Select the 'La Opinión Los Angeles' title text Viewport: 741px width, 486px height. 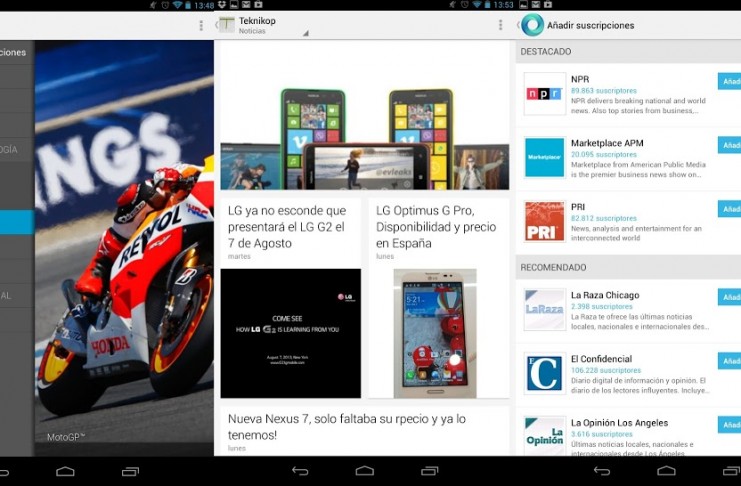click(620, 423)
